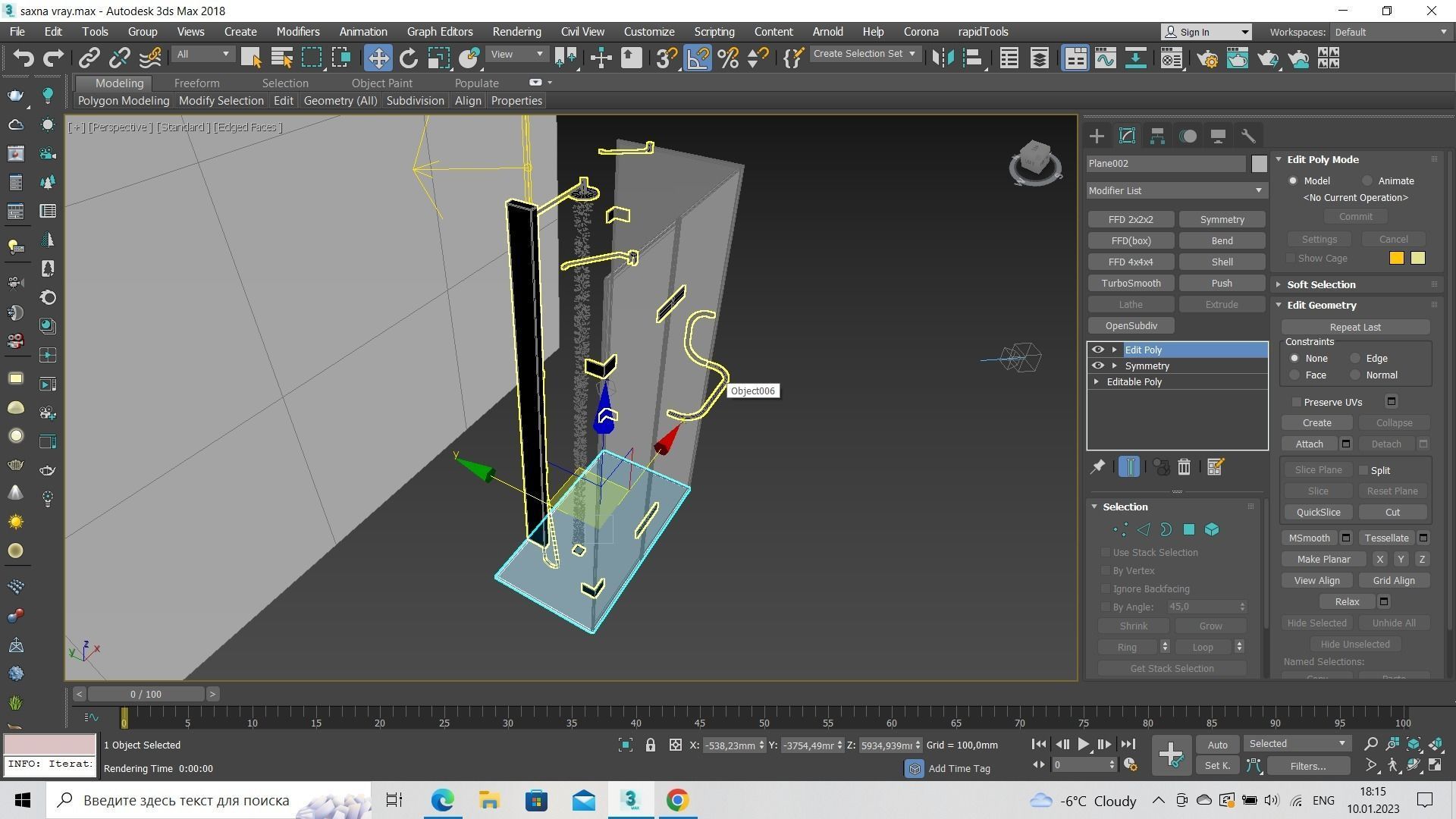This screenshot has width=1456, height=819.
Task: Hide the Edit Poly modifier eye
Action: (x=1097, y=350)
